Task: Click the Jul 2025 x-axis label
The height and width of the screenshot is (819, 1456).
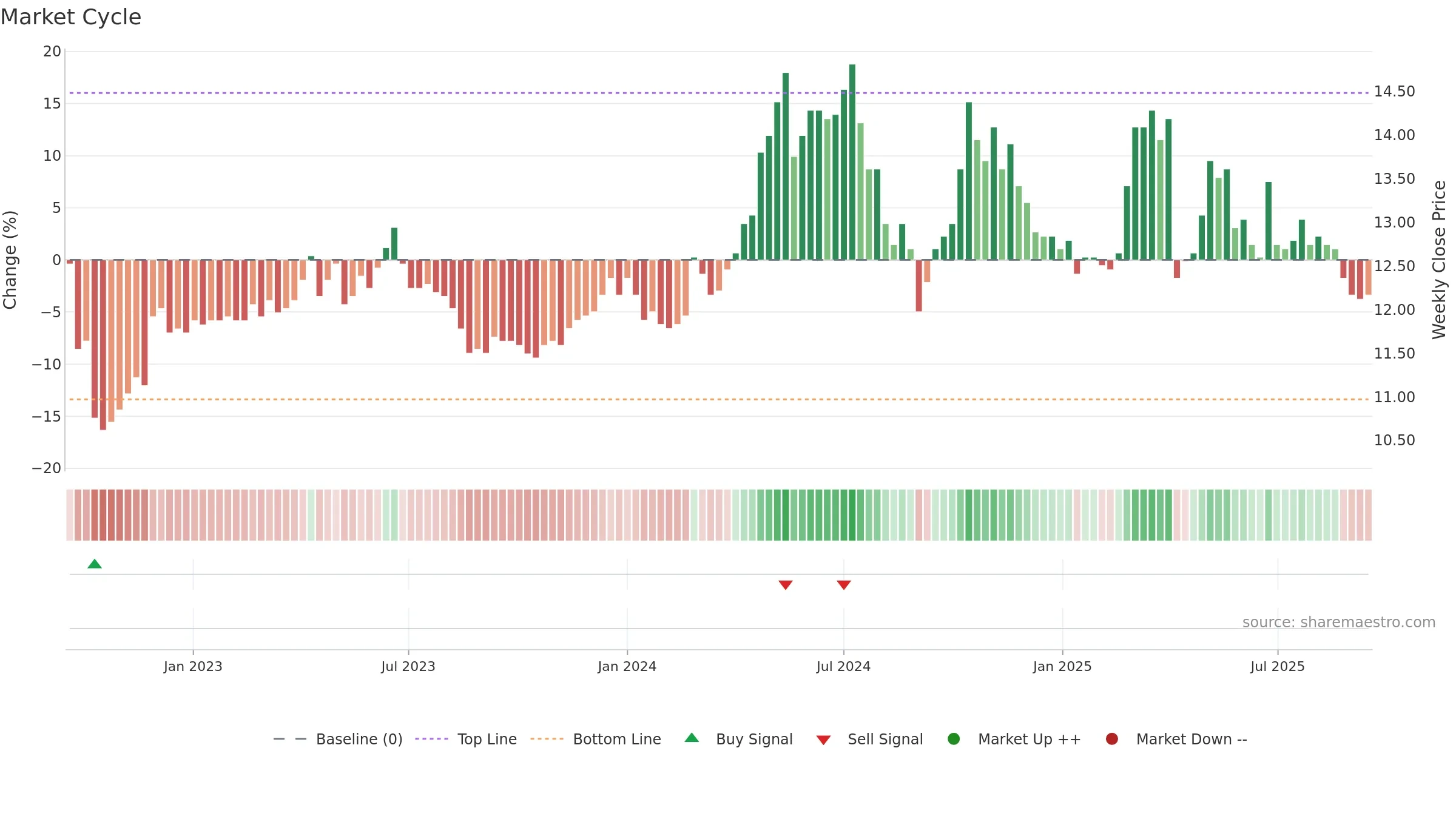Action: pos(1278,667)
